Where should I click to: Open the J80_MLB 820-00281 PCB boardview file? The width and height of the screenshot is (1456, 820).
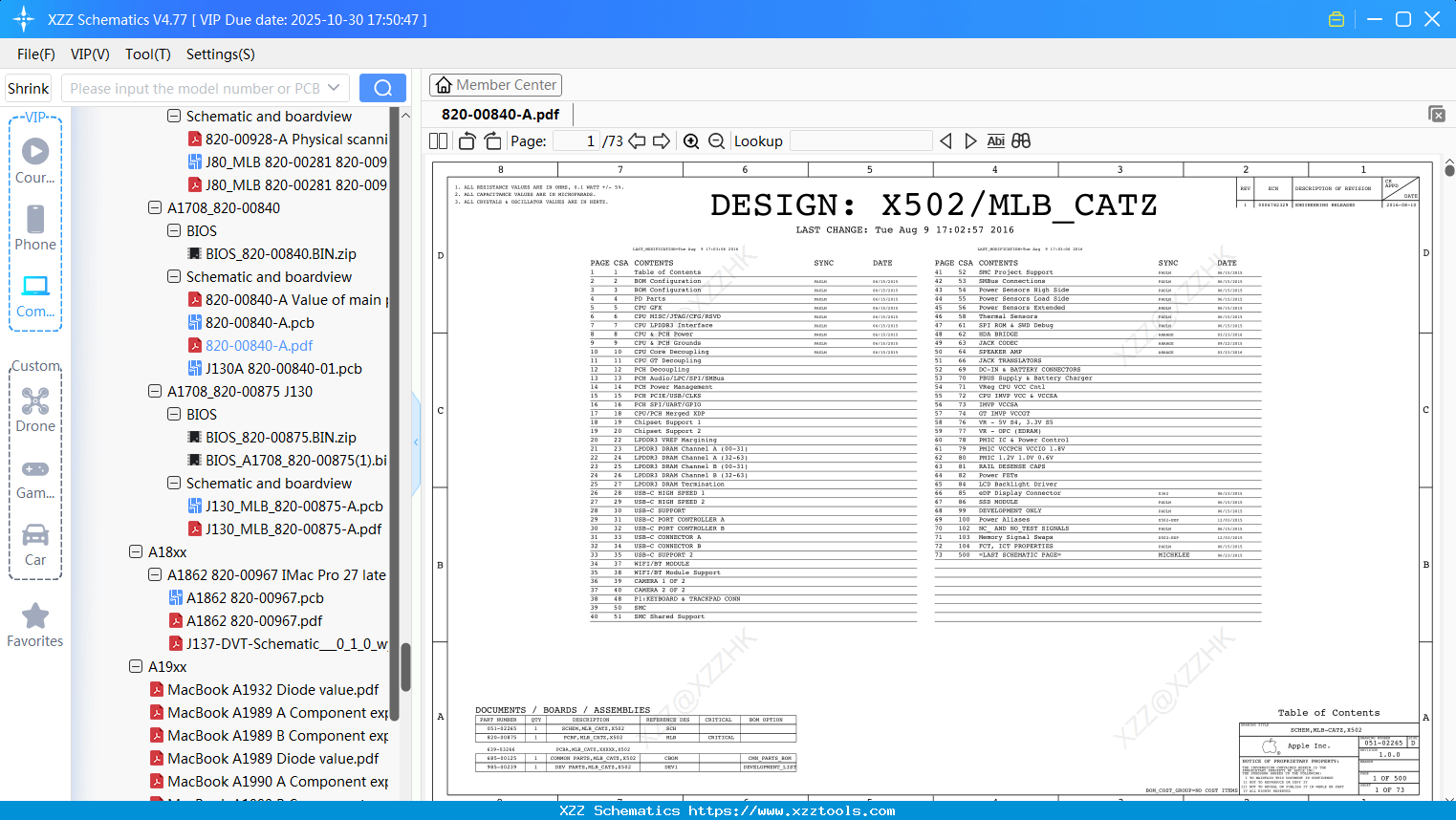(x=296, y=162)
